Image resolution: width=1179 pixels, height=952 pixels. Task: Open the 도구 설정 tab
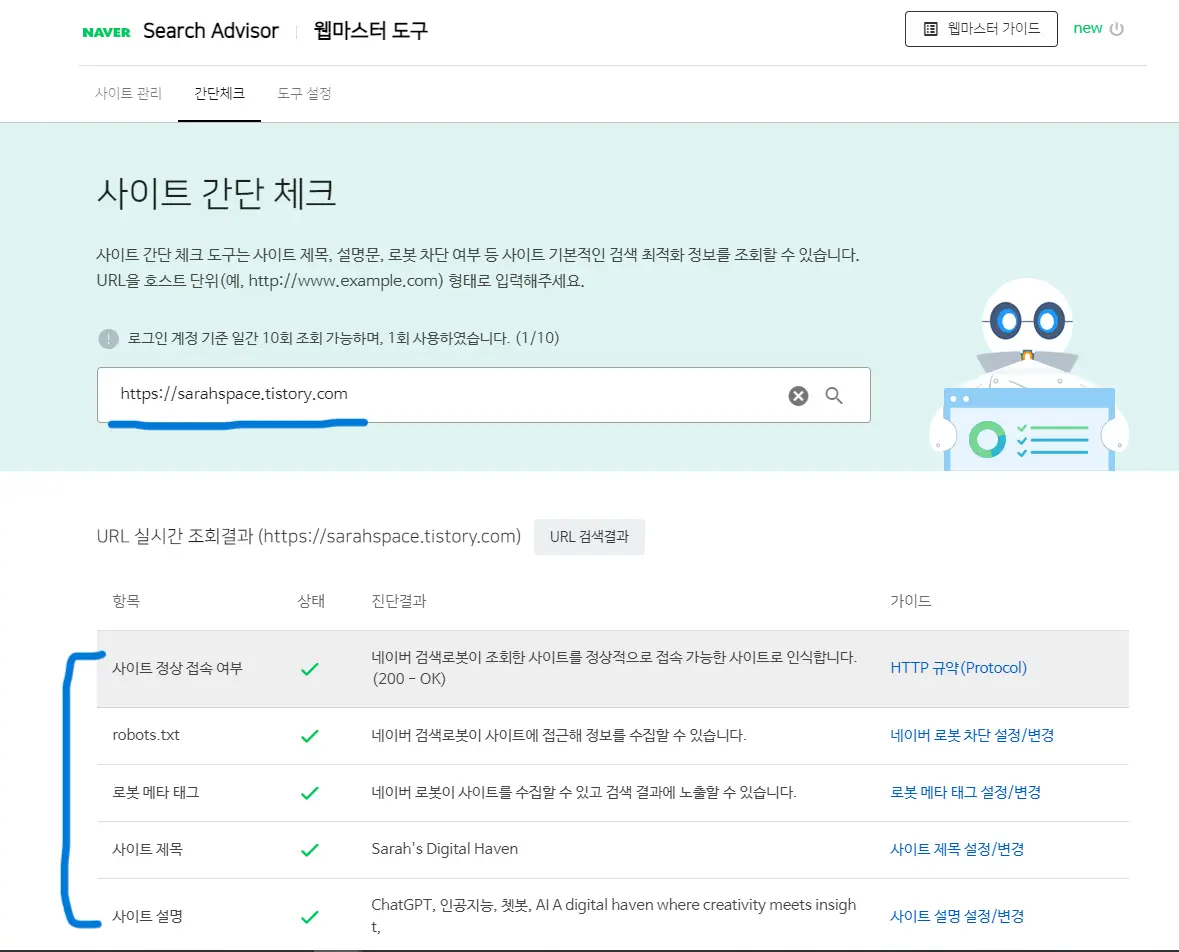point(304,93)
